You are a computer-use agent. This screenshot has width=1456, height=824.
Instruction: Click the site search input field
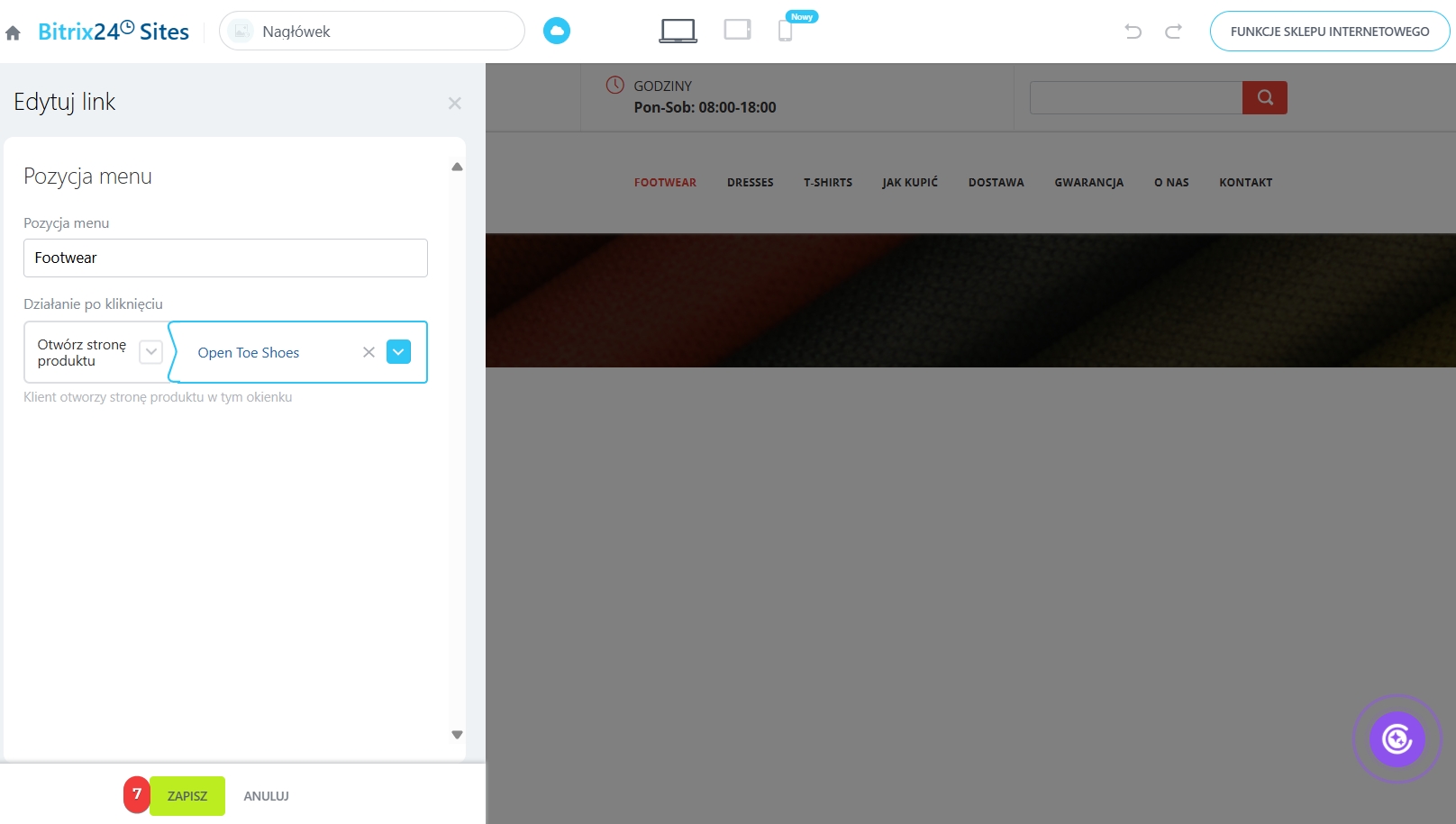tap(1136, 97)
